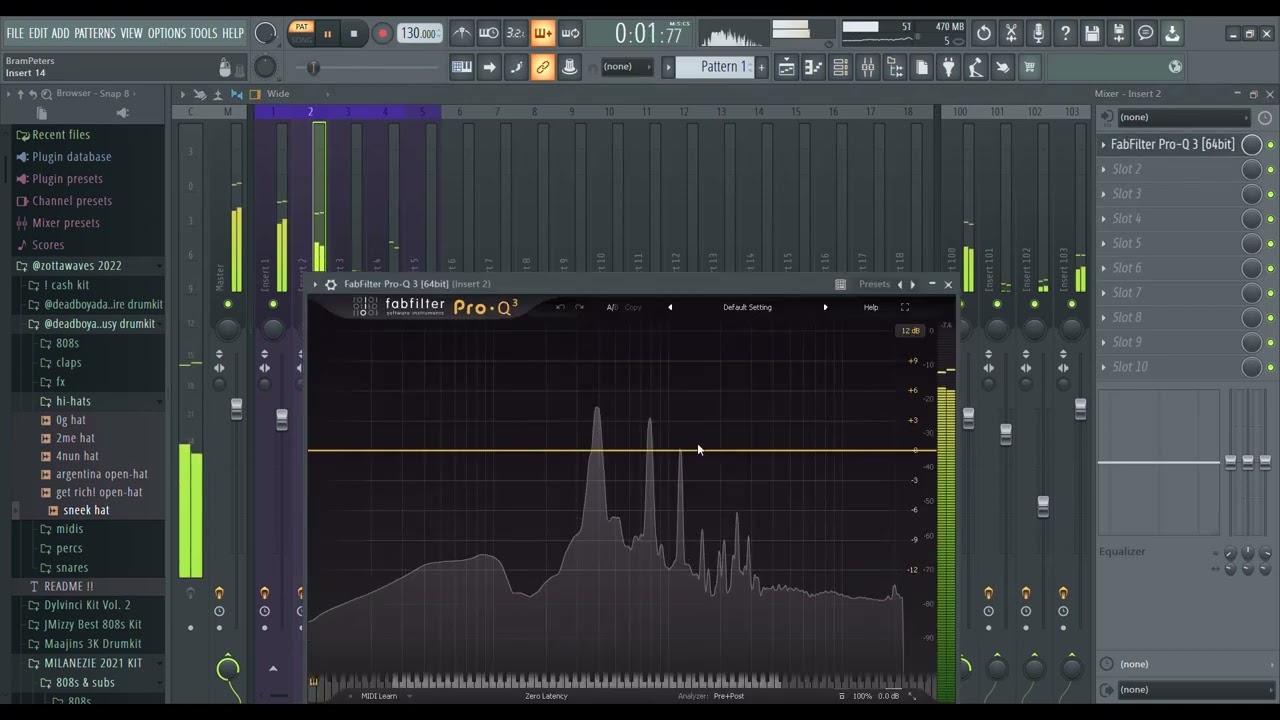Click the download/update arrow icon
The image size is (1280, 720).
[x=1172, y=33]
